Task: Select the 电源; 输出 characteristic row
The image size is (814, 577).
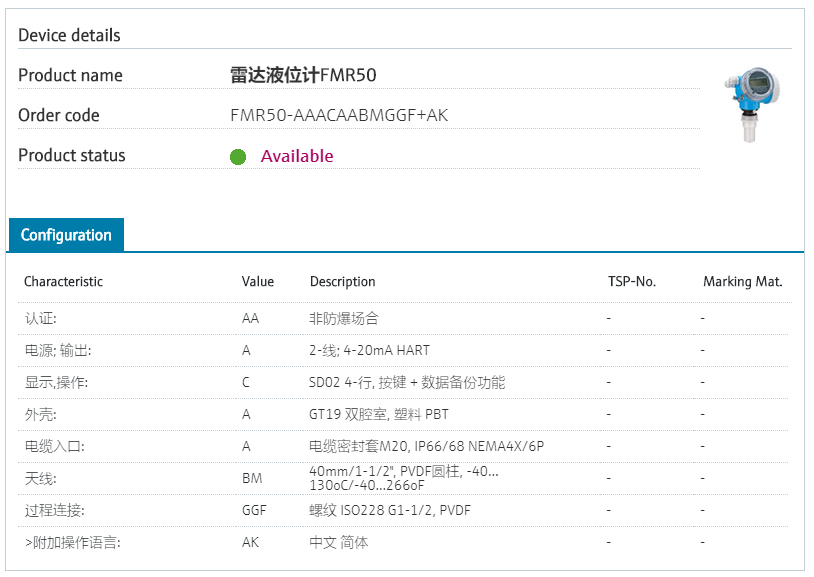Action: click(405, 351)
